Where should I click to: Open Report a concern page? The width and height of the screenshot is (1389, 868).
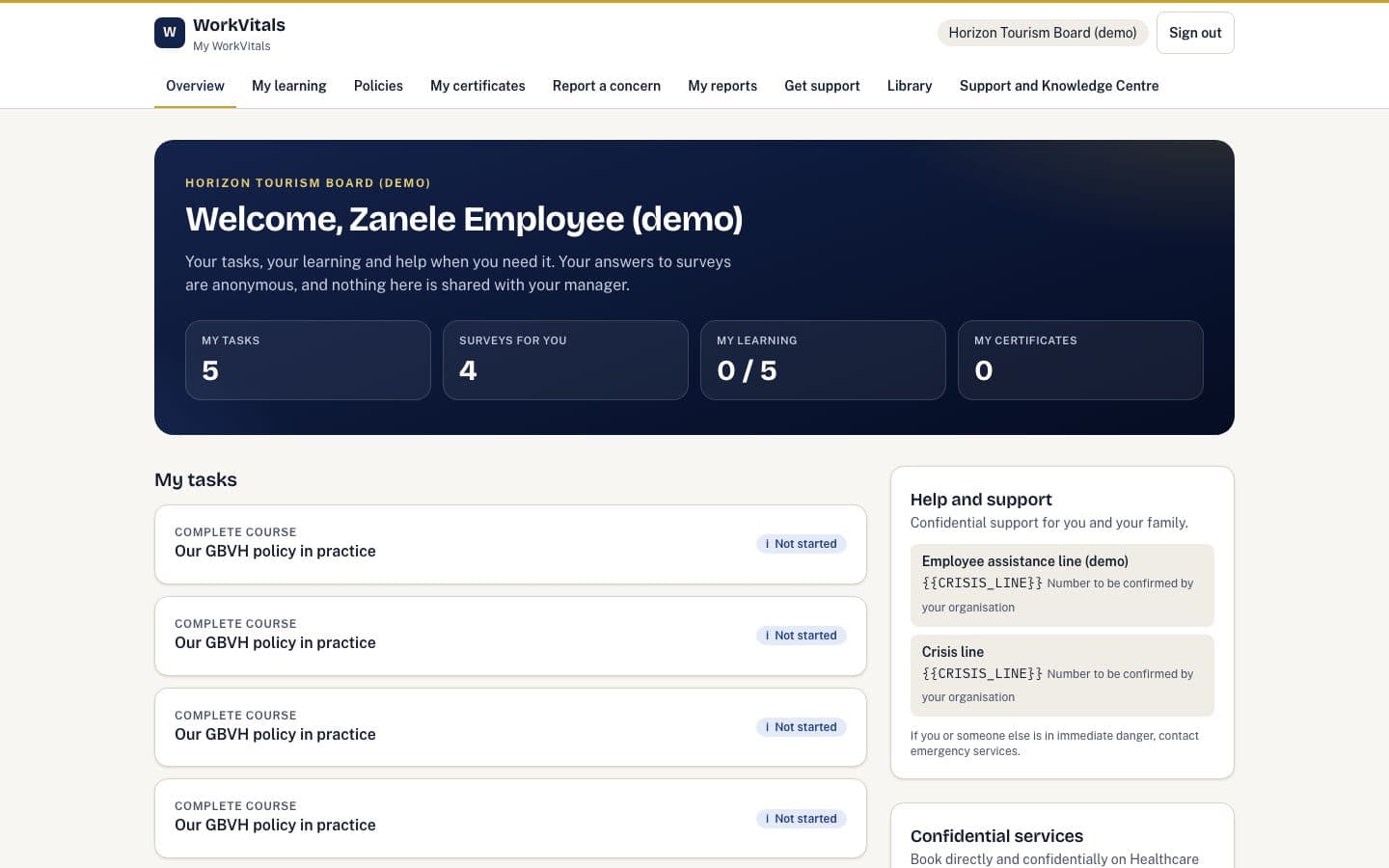coord(607,86)
